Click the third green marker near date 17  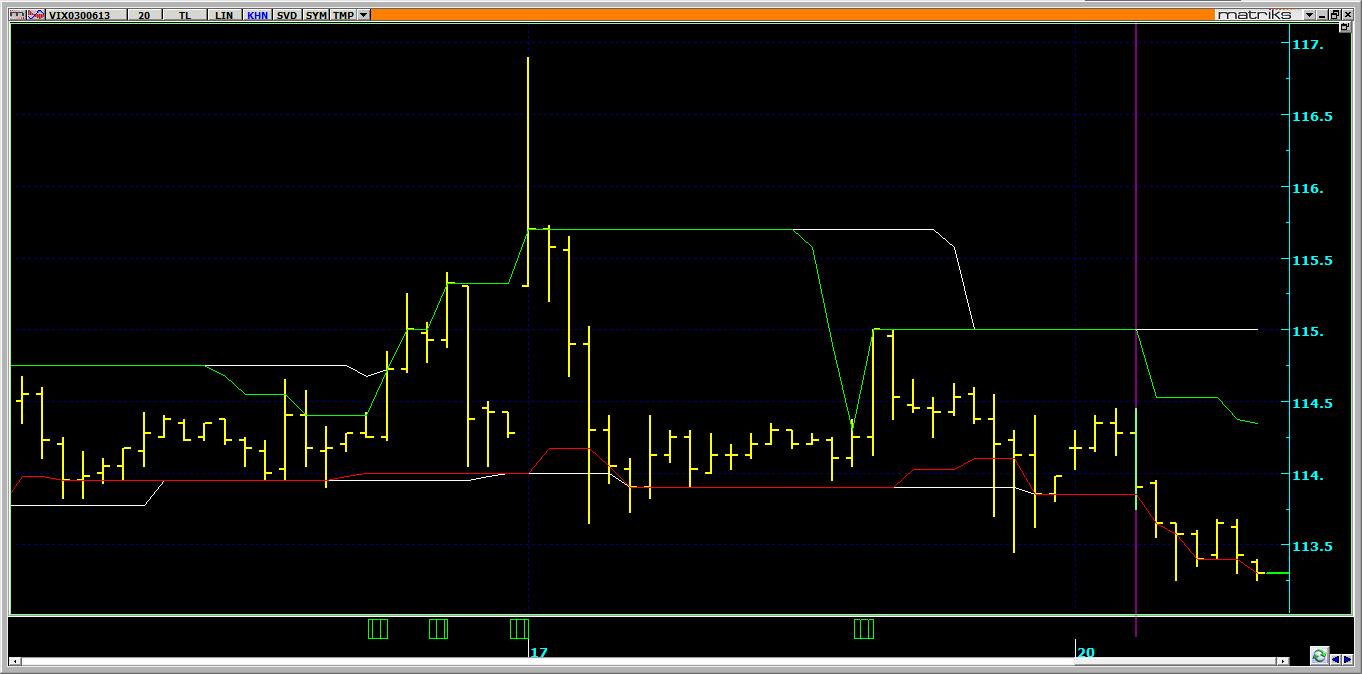point(519,628)
